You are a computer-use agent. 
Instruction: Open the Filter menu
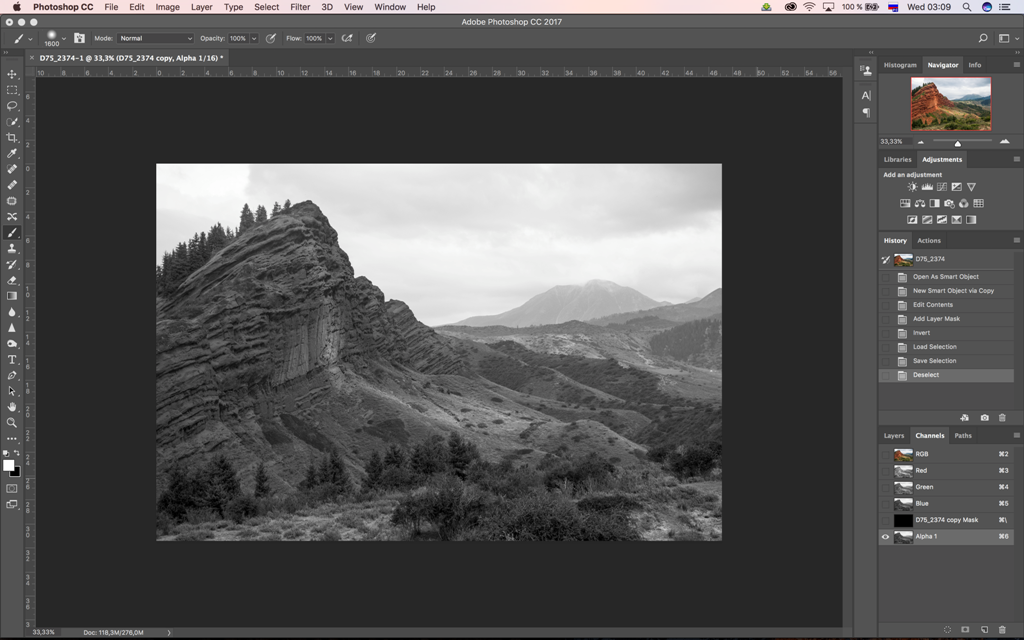click(300, 7)
